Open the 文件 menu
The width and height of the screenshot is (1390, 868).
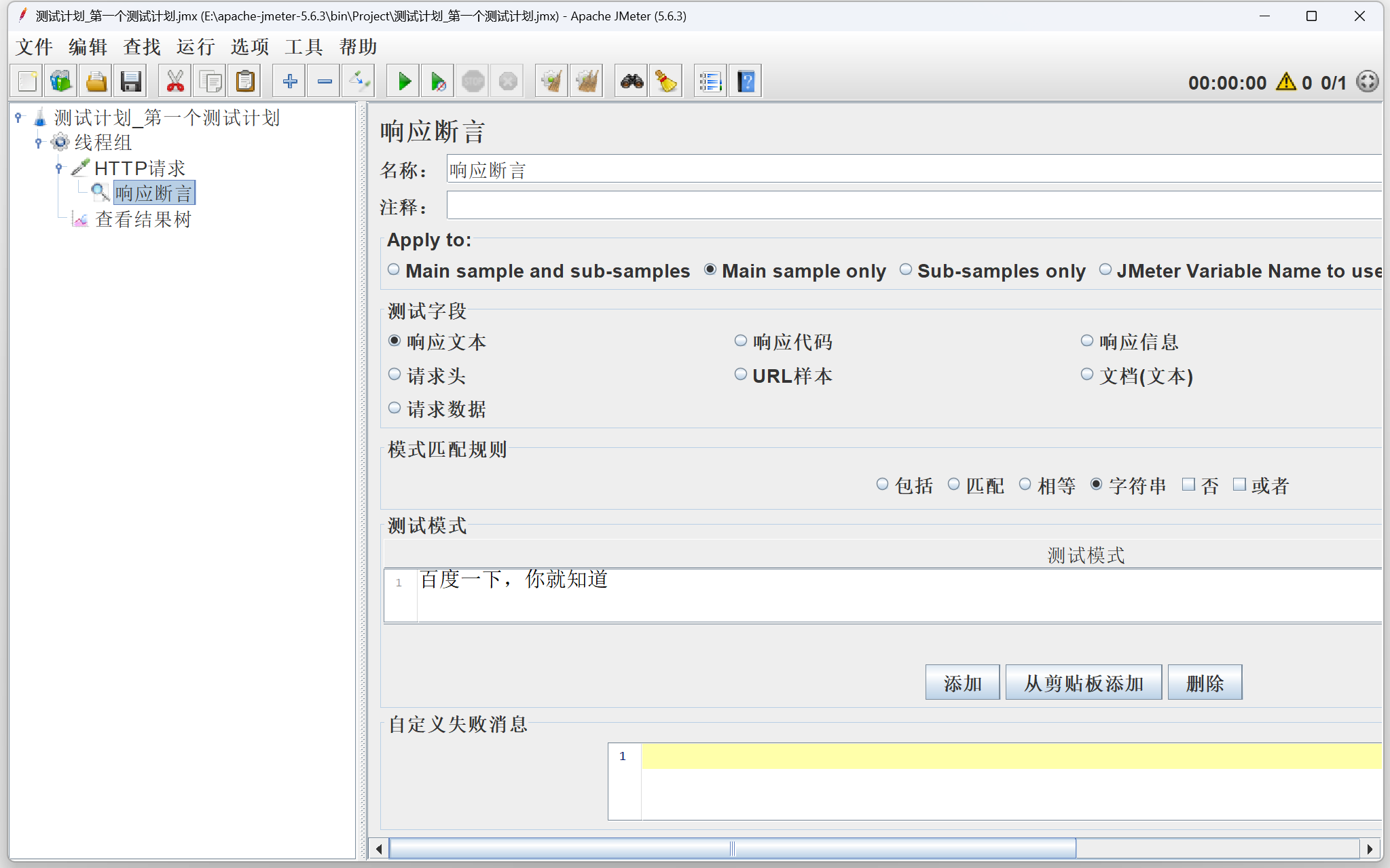point(35,47)
